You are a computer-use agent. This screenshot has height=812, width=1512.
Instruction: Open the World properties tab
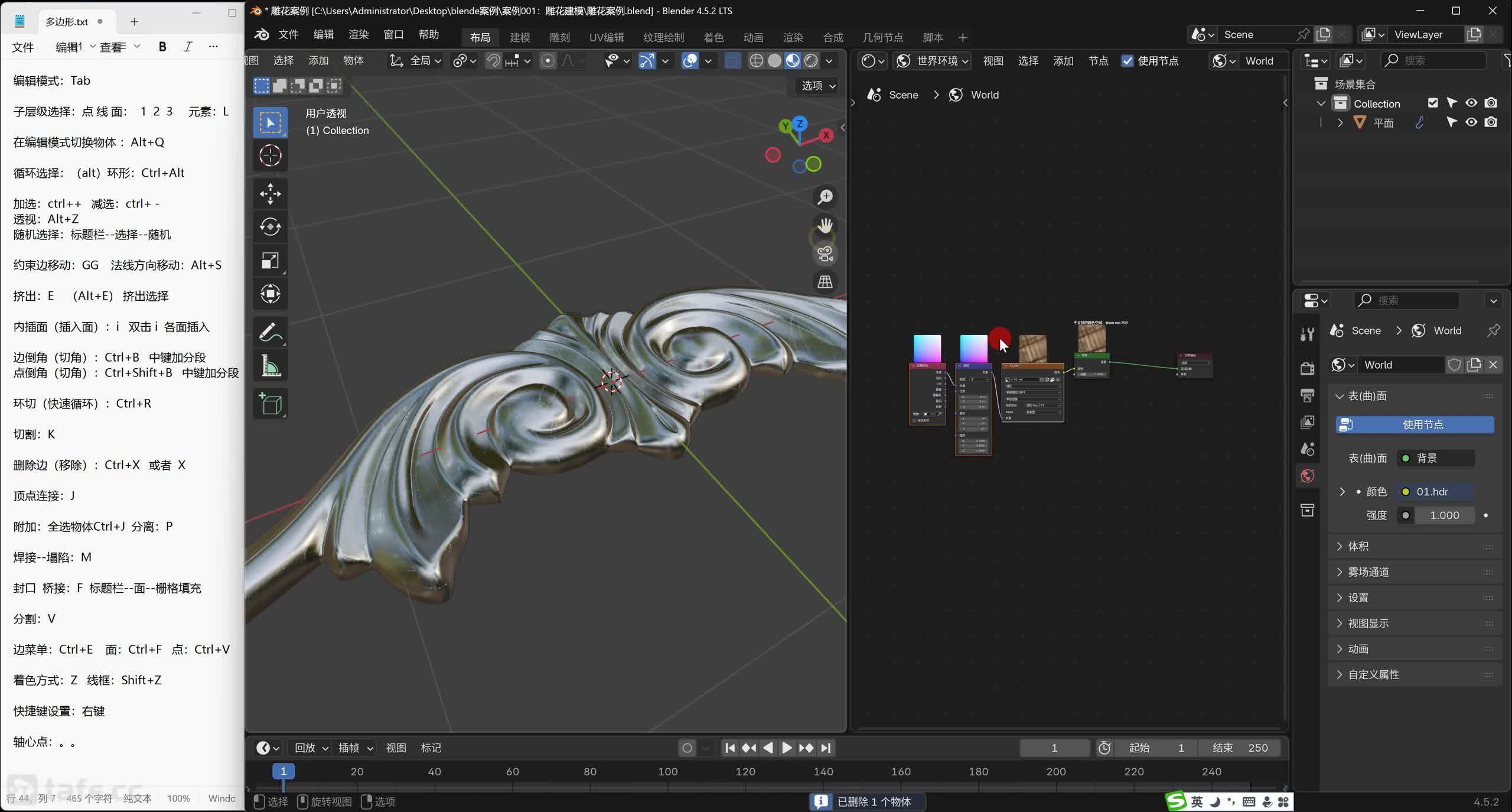point(1307,476)
